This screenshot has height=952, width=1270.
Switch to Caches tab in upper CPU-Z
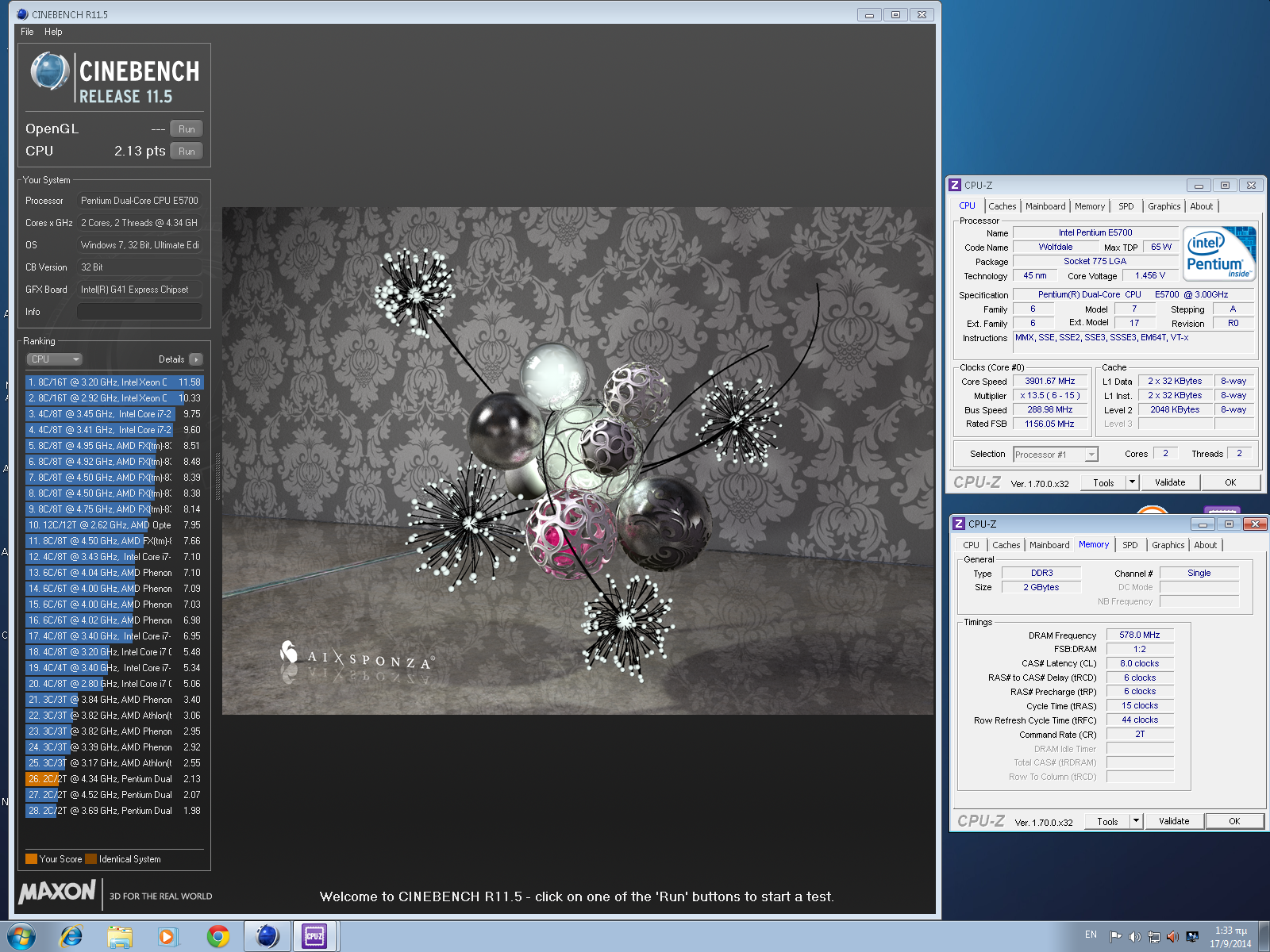(1002, 206)
